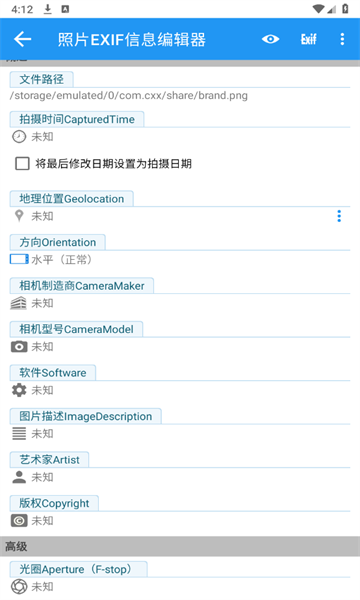The height and width of the screenshot is (600, 360).
Task: Open the Geolocation row's three-dot options
Action: click(339, 216)
